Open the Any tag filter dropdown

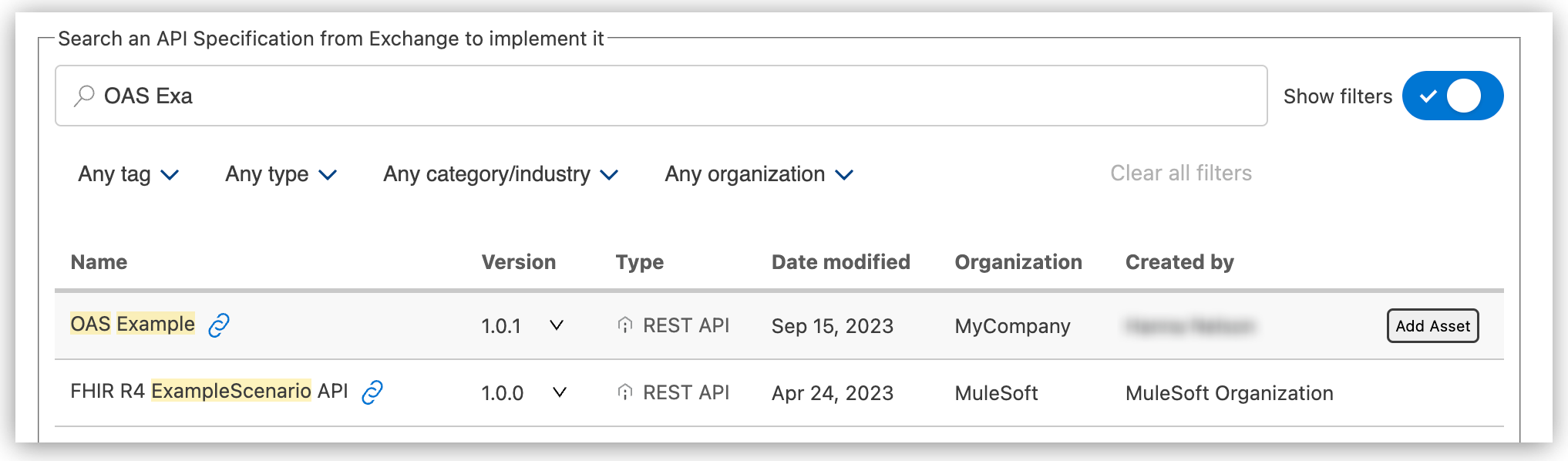[x=129, y=174]
